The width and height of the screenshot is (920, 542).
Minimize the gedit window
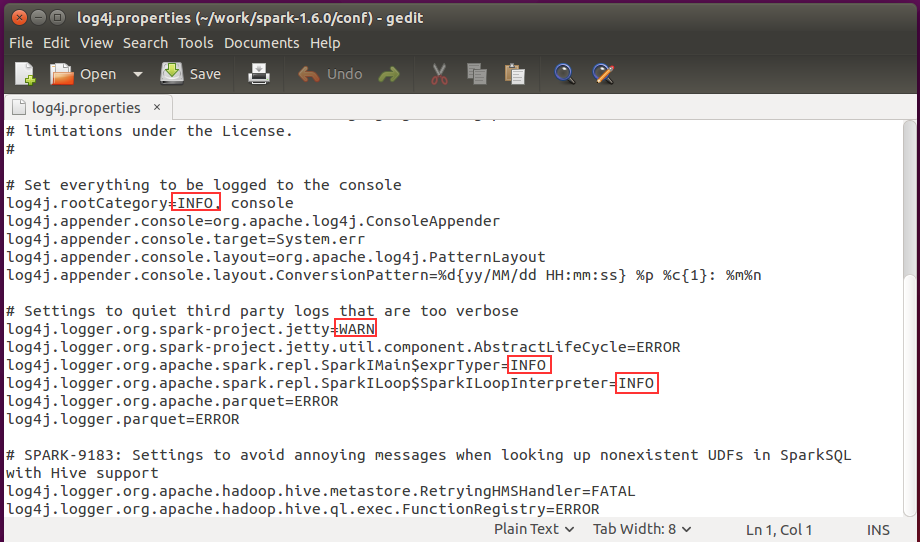point(38,18)
